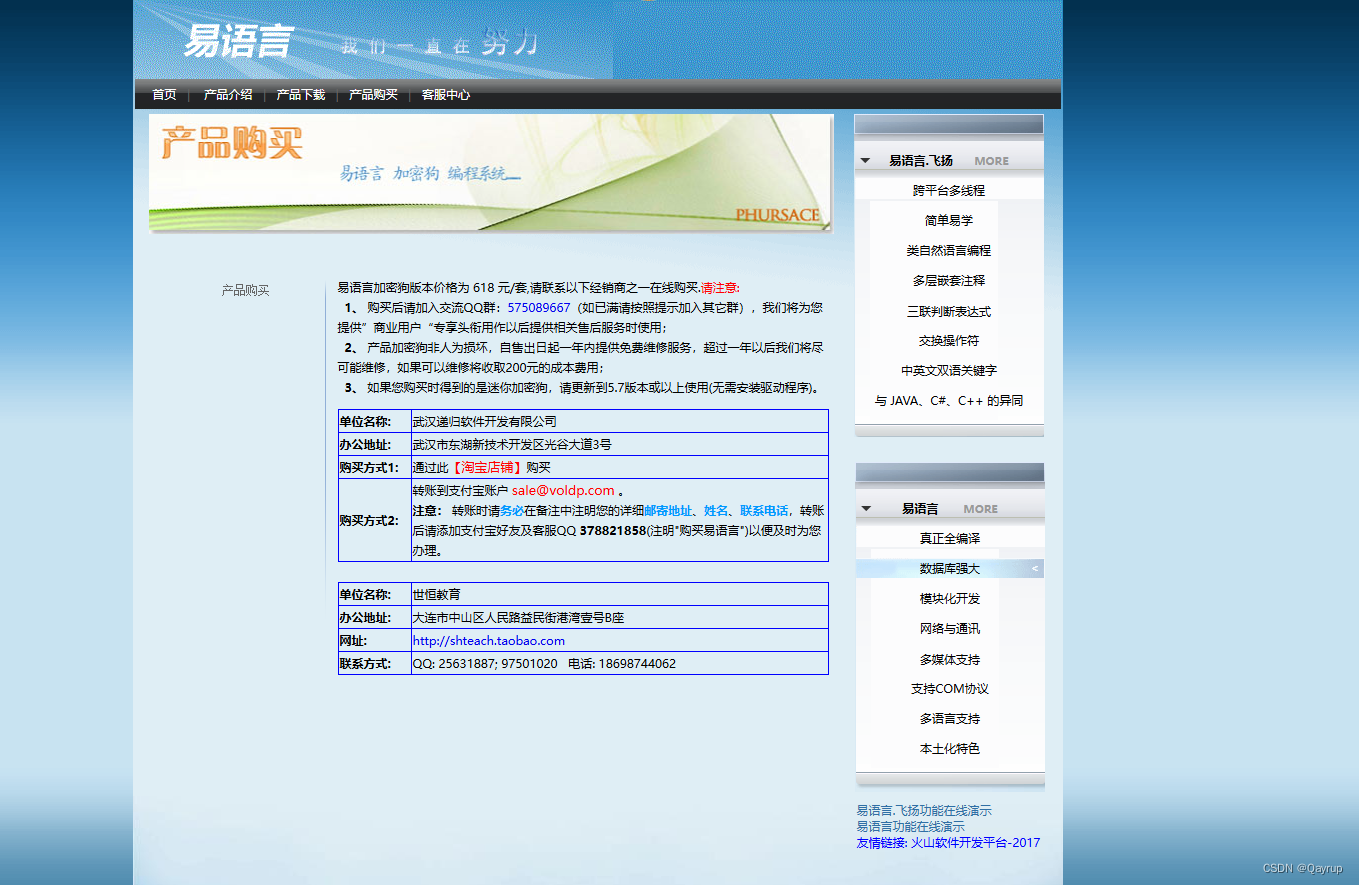The image size is (1359, 885).
Task: Click the 世恒教育 company name cell
Action: coord(620,594)
